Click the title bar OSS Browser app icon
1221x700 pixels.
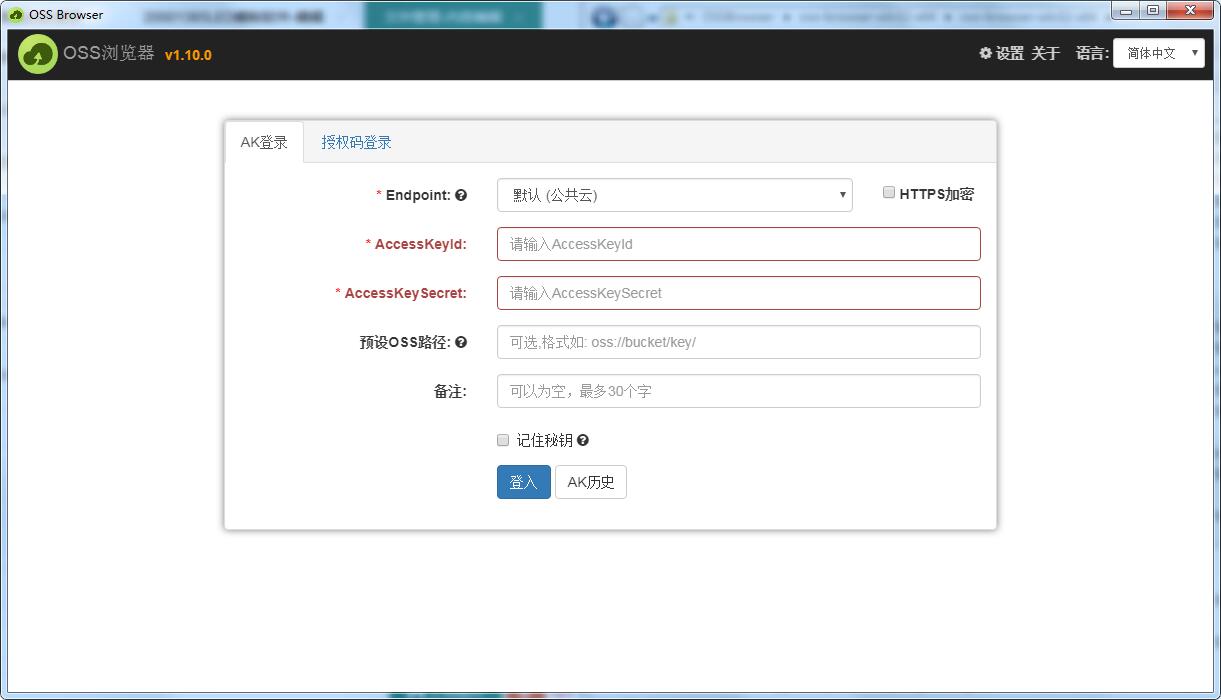tap(16, 14)
